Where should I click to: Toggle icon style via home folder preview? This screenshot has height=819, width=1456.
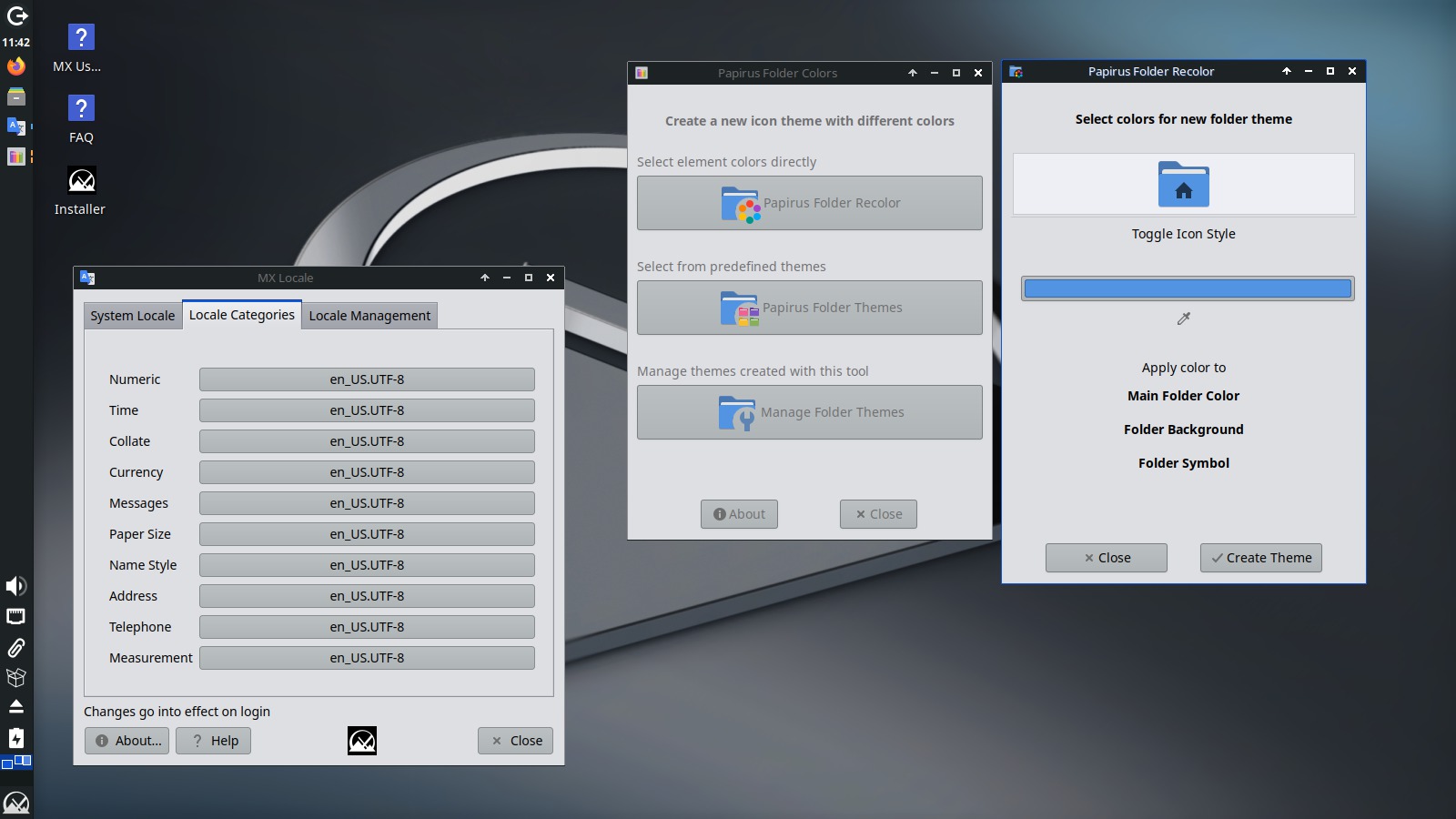[x=1184, y=184]
